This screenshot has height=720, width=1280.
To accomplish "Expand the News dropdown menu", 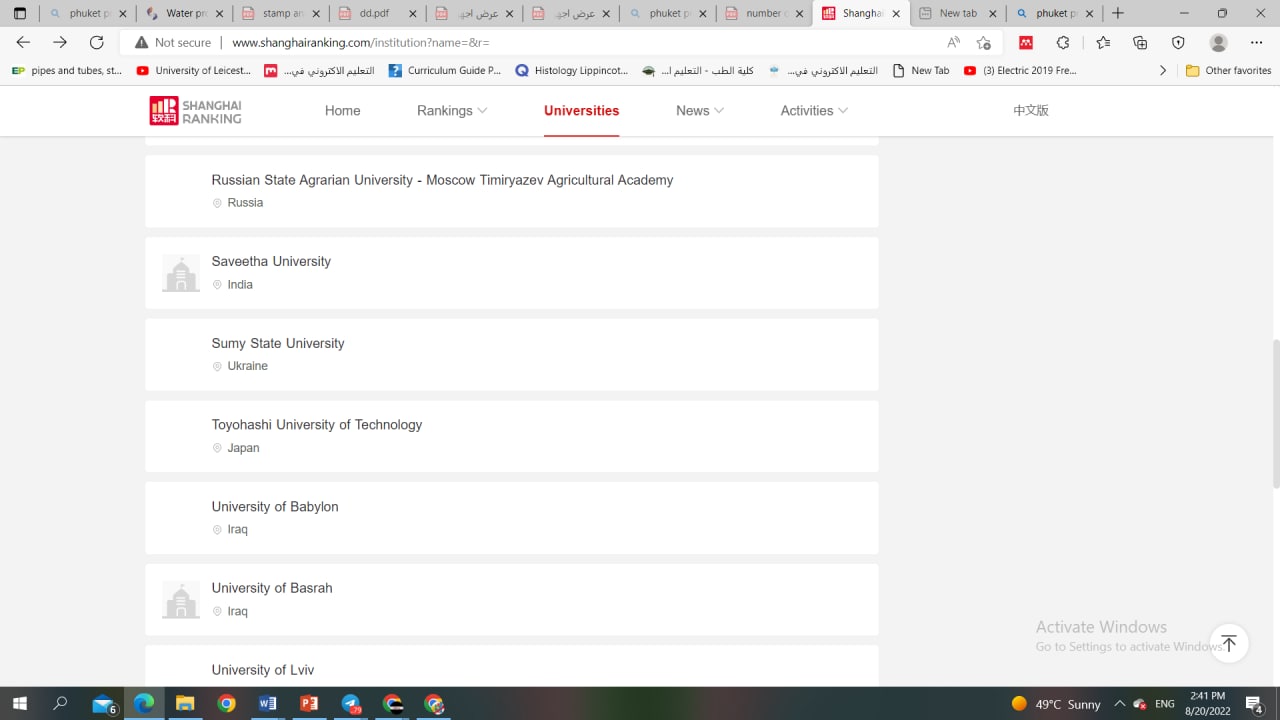I will (700, 111).
